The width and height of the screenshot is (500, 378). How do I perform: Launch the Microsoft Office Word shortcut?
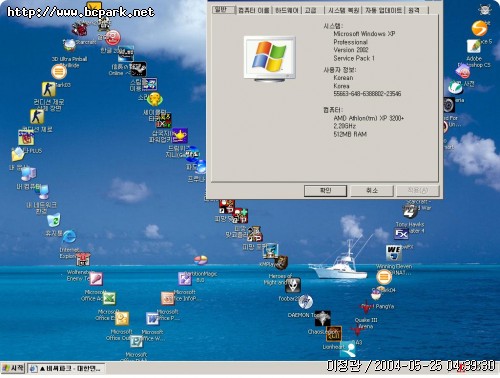[152, 319]
